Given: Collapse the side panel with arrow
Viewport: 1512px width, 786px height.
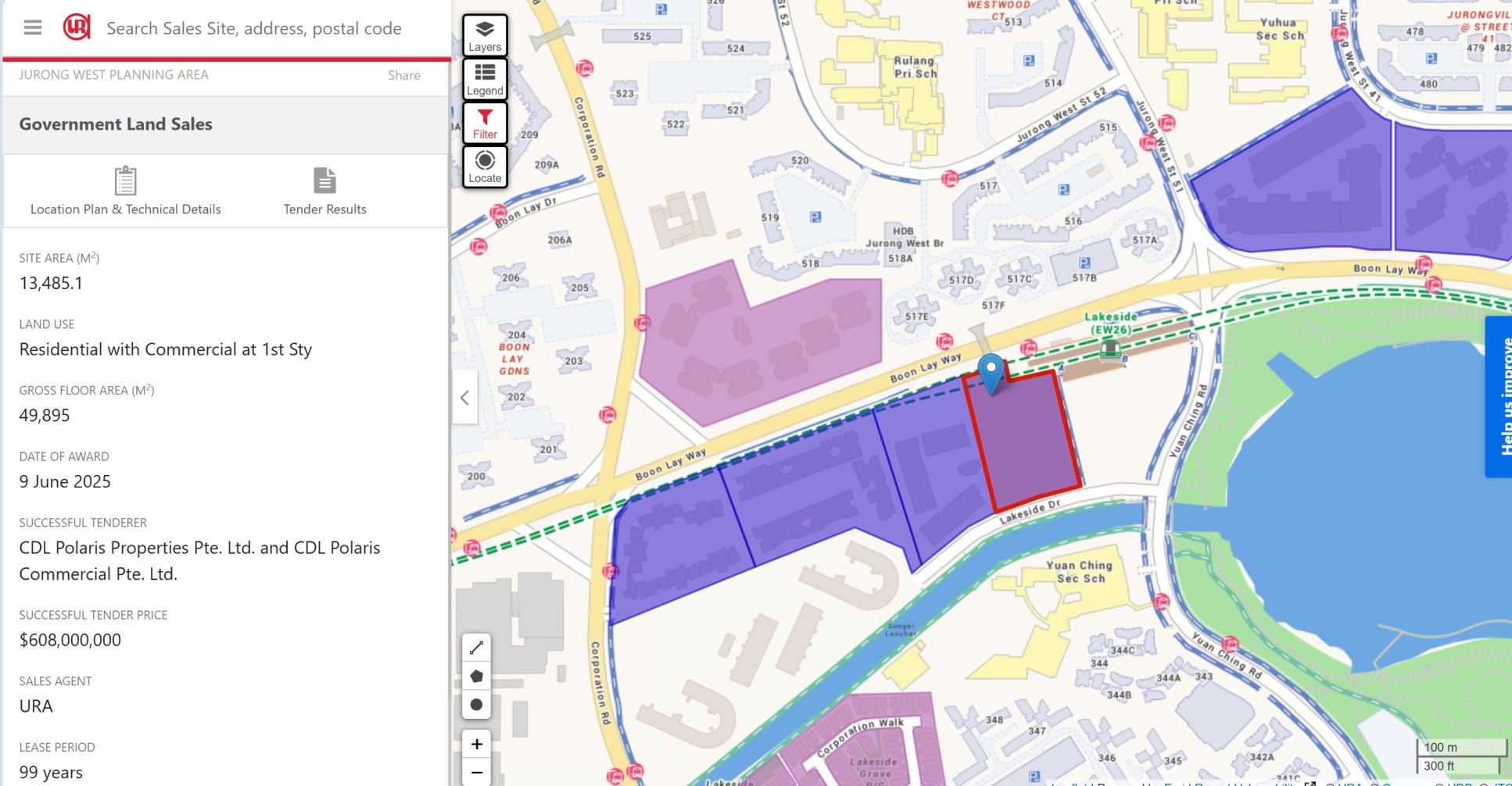Looking at the screenshot, I should click(x=464, y=397).
